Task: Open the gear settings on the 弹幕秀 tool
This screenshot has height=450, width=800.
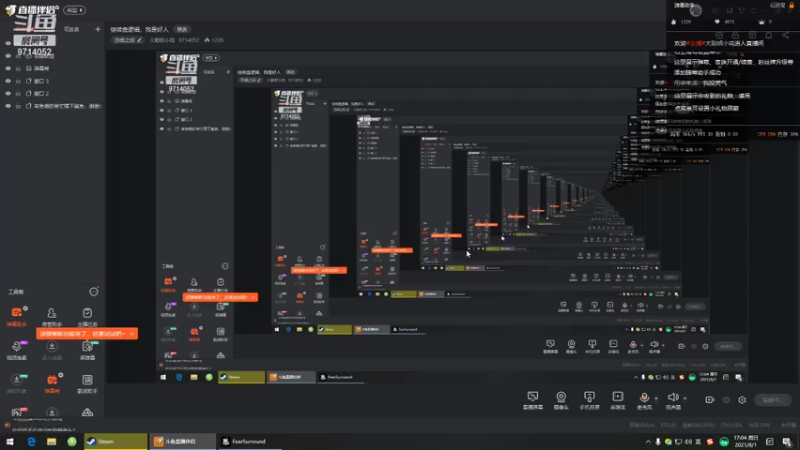Action: tap(61, 375)
